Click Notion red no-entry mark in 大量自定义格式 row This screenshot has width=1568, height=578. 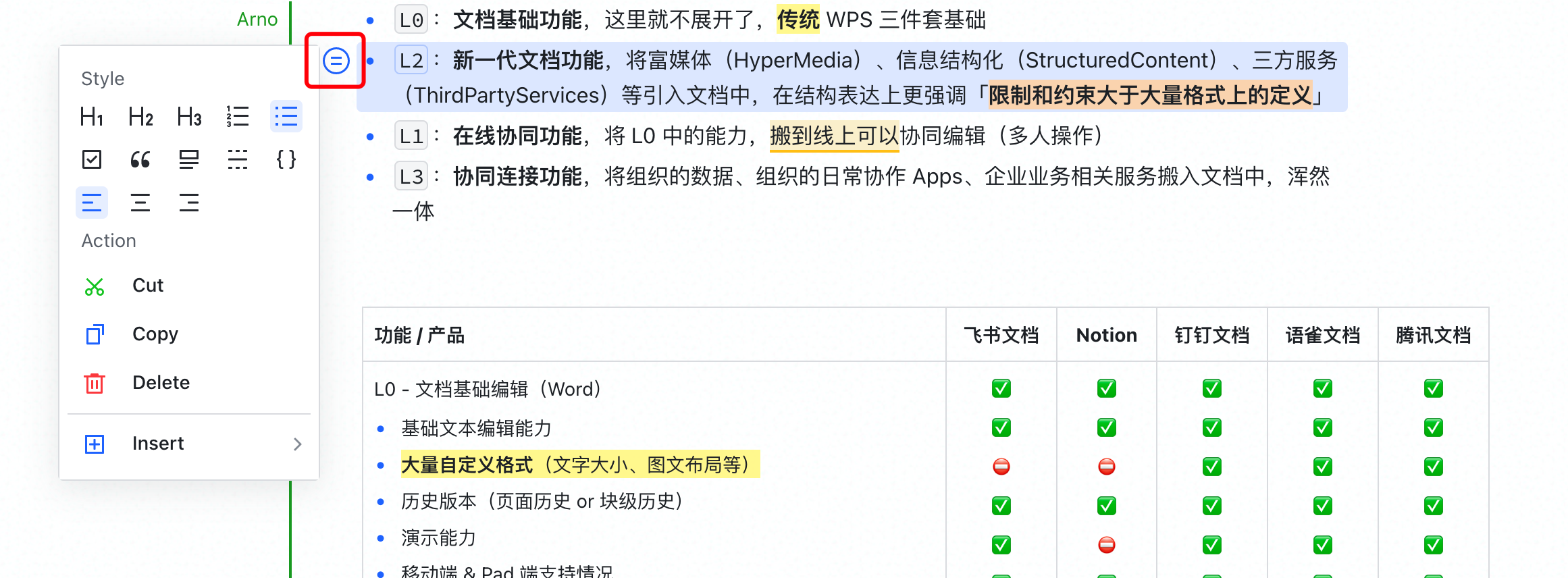click(1107, 467)
